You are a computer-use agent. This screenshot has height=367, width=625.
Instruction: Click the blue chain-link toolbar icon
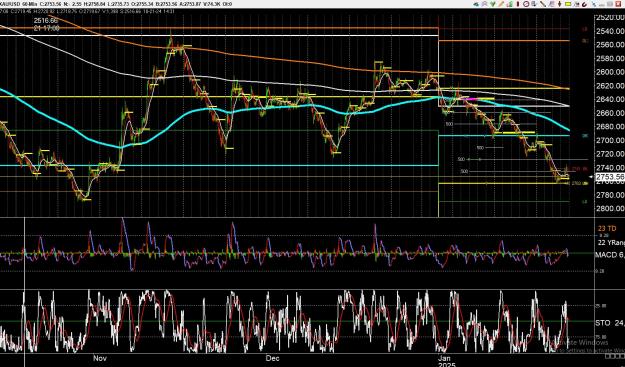pos(593,4)
